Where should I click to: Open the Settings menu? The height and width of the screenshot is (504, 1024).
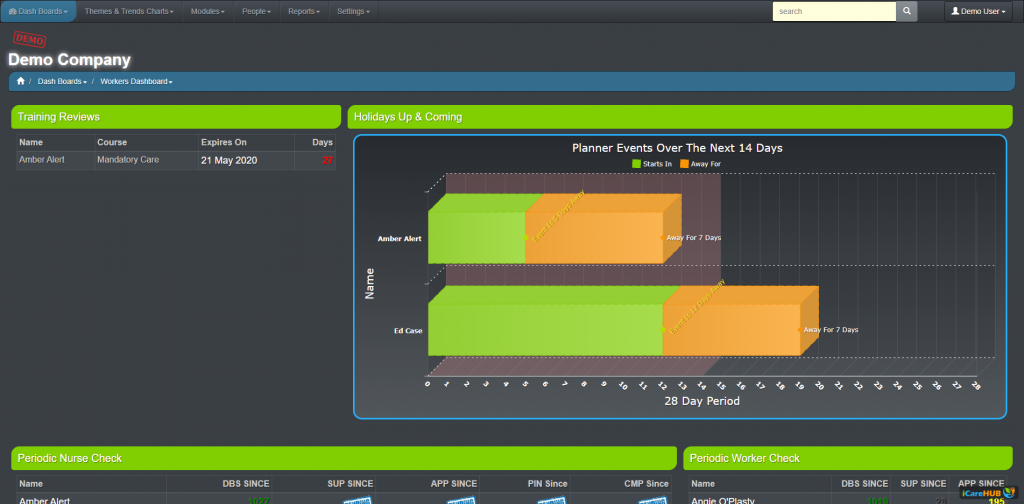point(353,11)
